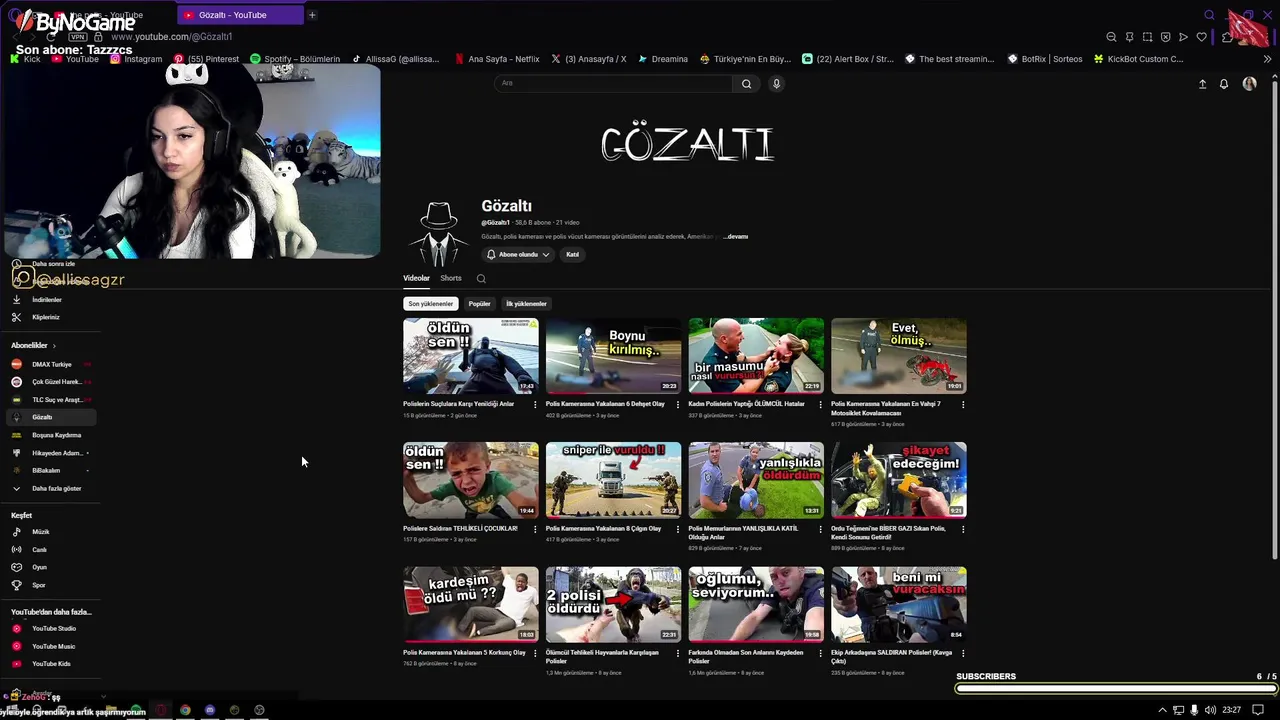
Task: Switch to the Shorts tab
Action: pos(451,278)
